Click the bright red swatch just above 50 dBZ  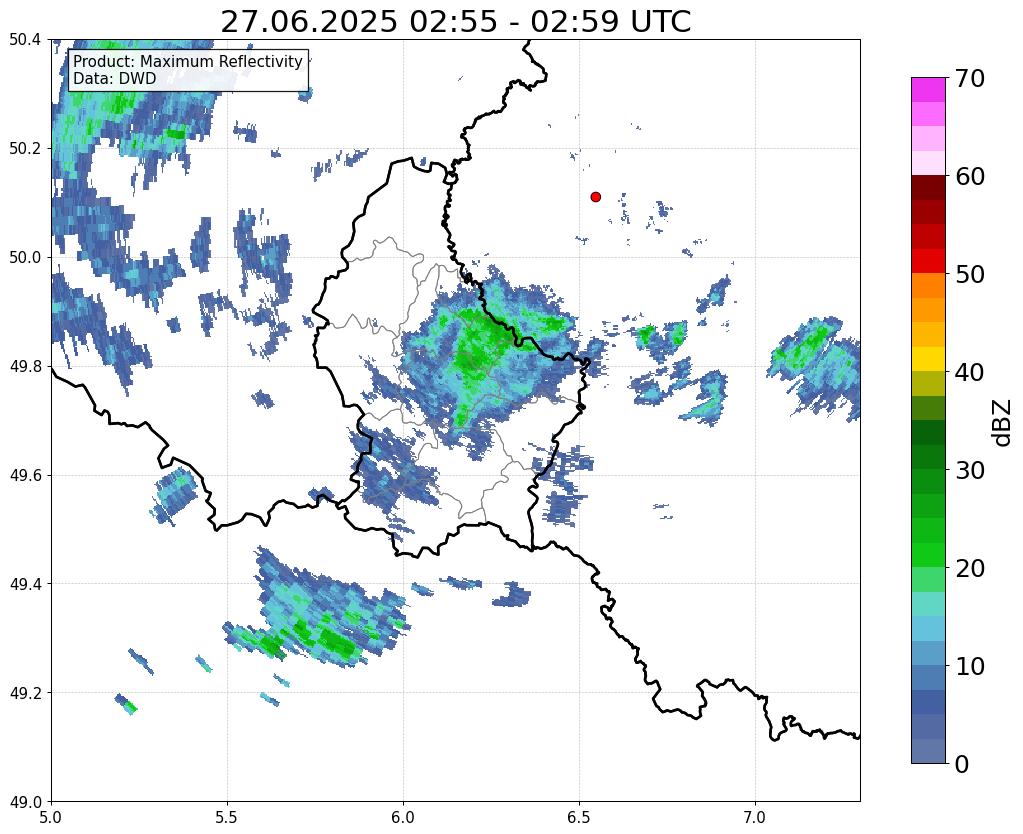[928, 261]
